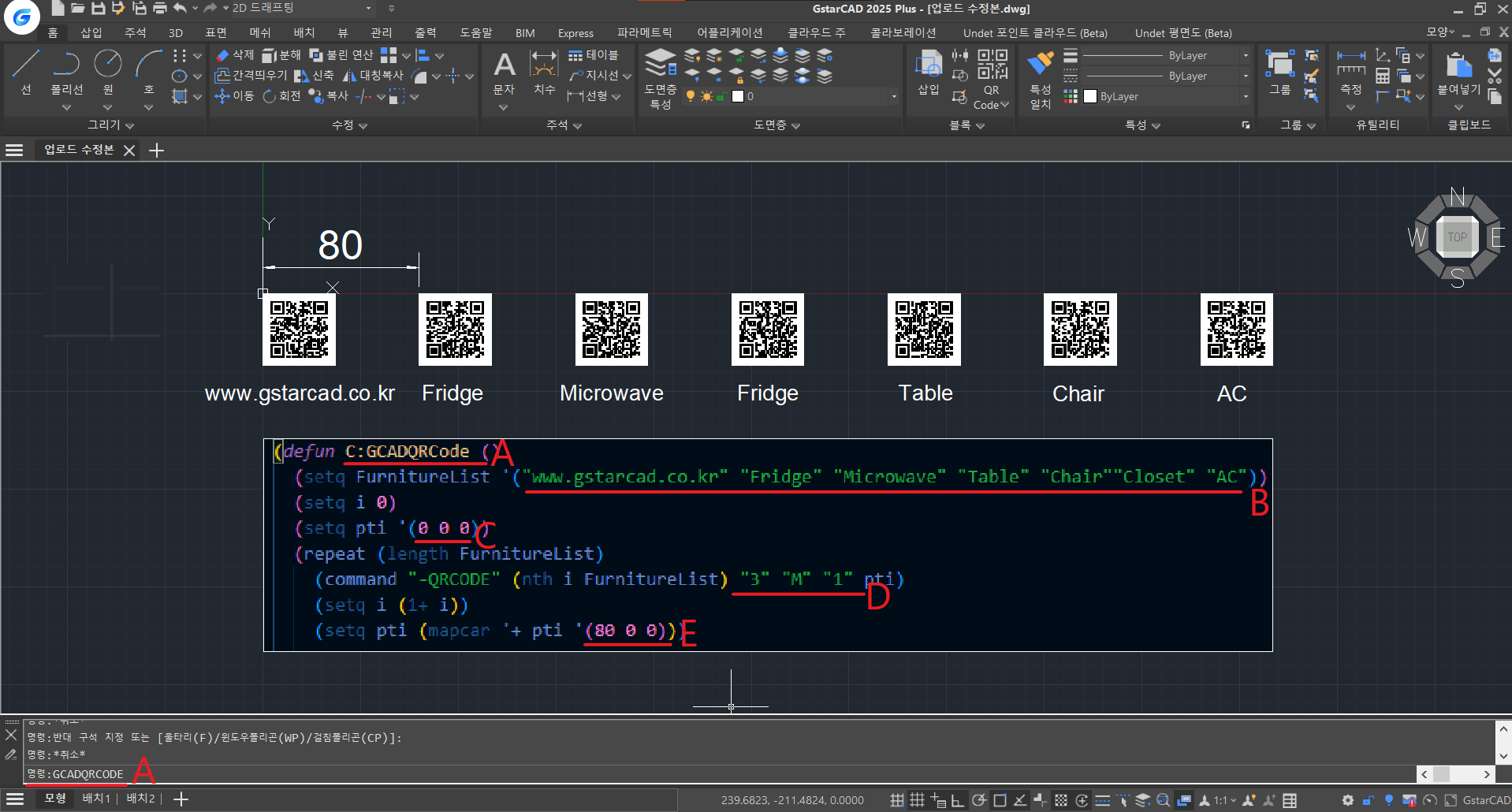Click the Explode (분해) tool

(x=281, y=54)
